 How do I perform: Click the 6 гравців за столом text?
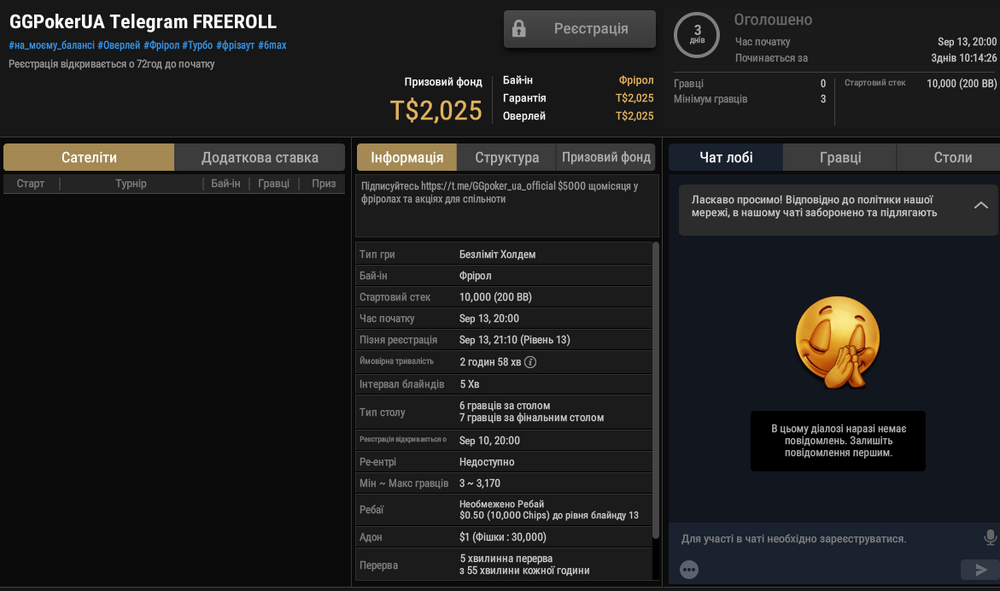(504, 405)
